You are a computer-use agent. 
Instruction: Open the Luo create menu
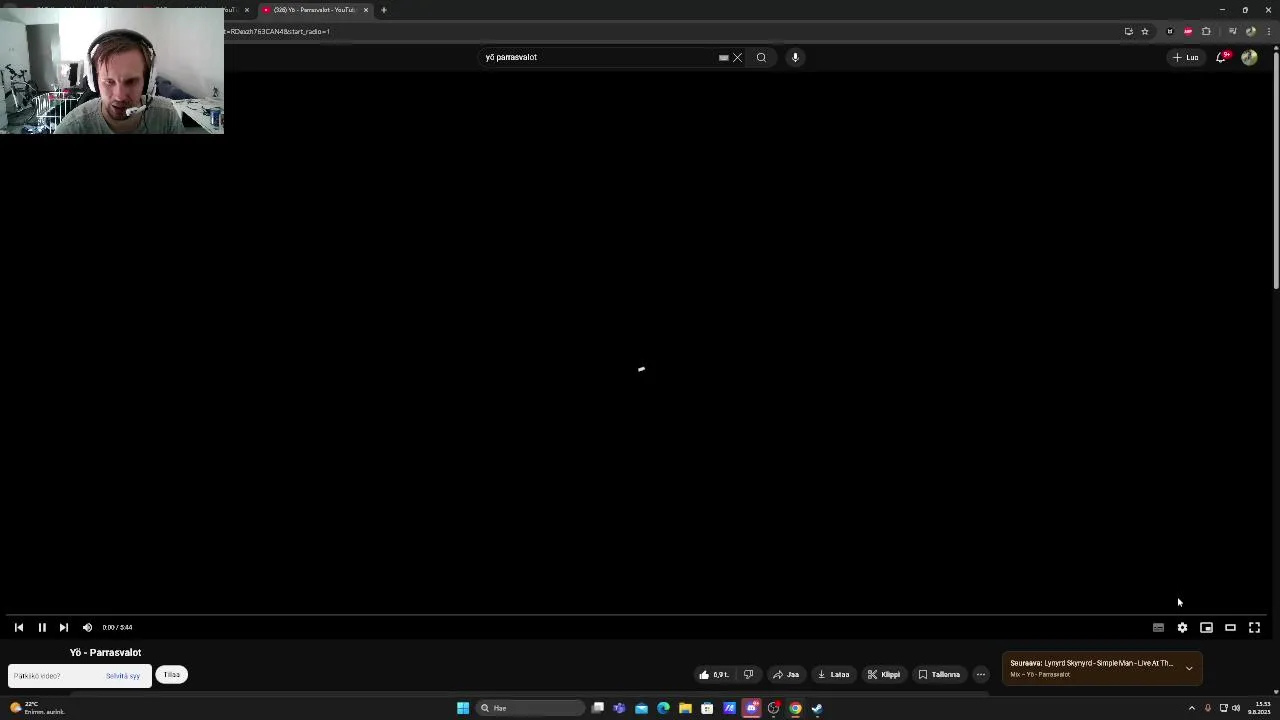pos(1186,57)
